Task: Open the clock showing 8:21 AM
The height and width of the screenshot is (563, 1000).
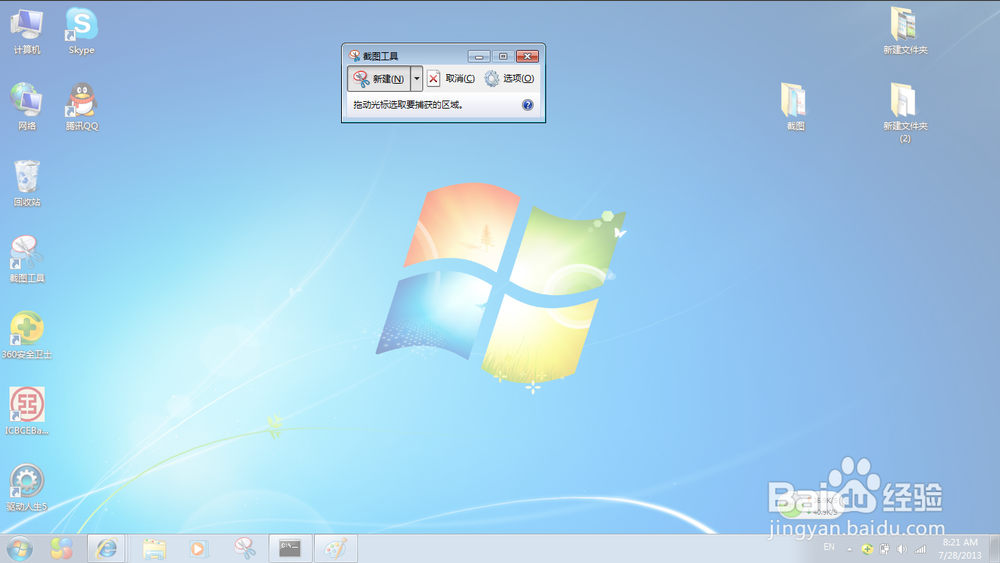Action: (x=960, y=549)
